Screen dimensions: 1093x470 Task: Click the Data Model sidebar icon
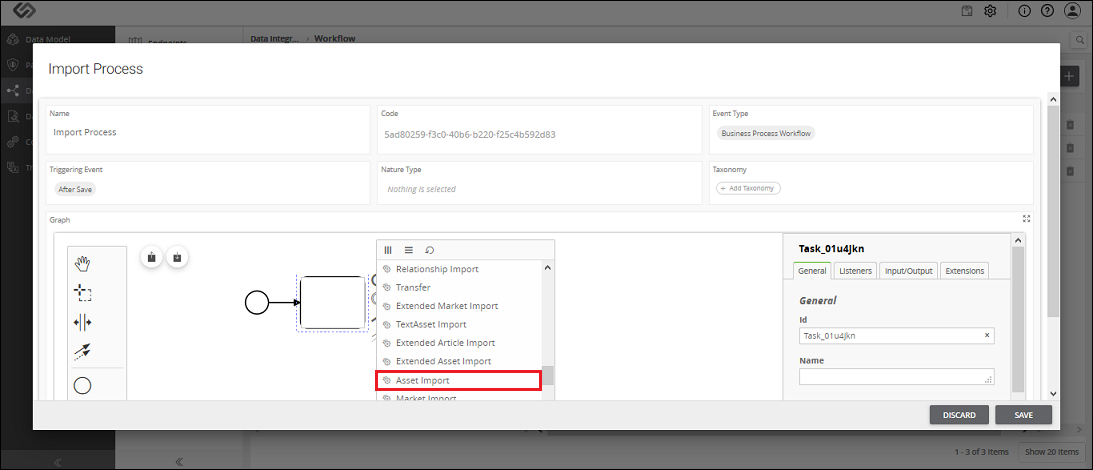(12, 40)
